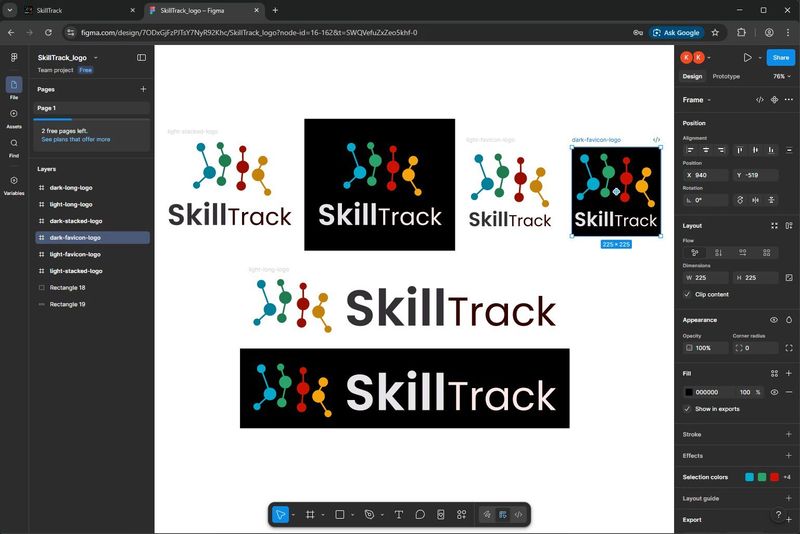Image resolution: width=800 pixels, height=534 pixels.
Task: Click See plans that offer more link
Action: tap(76, 139)
